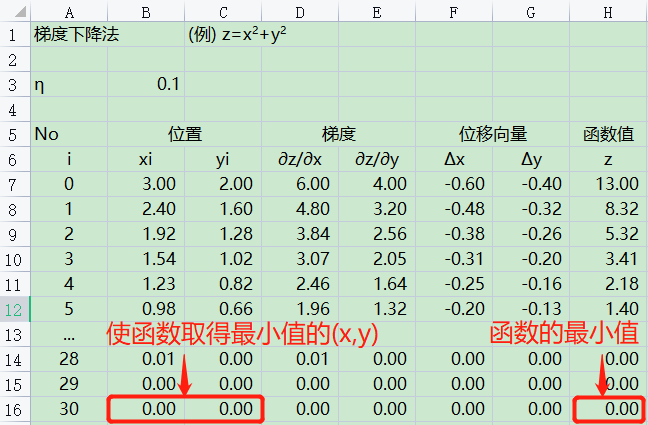The height and width of the screenshot is (425, 648).
Task: Click the cell containing formula z=x²+y²
Action: 238,33
